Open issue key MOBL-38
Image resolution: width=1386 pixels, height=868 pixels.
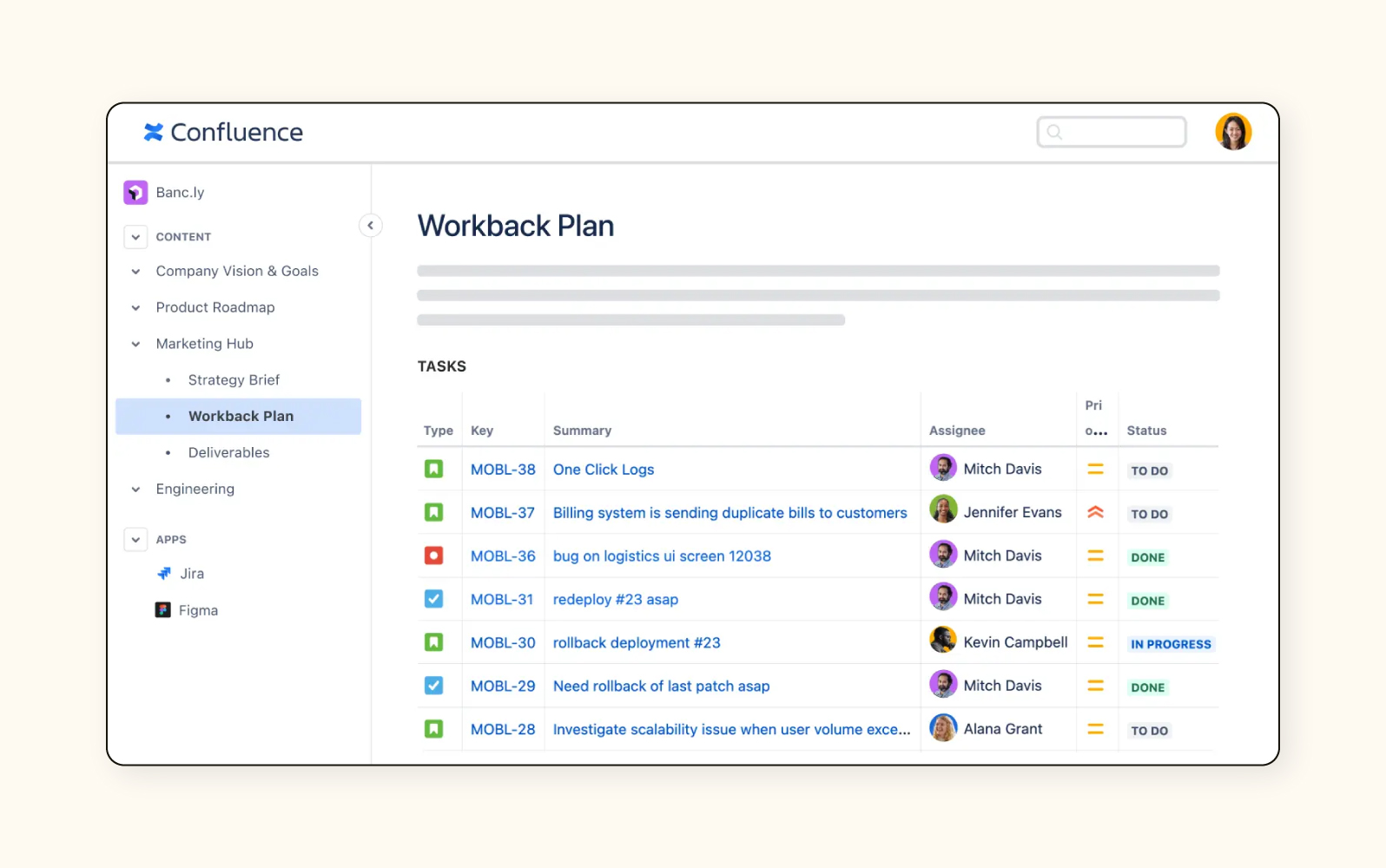point(503,470)
